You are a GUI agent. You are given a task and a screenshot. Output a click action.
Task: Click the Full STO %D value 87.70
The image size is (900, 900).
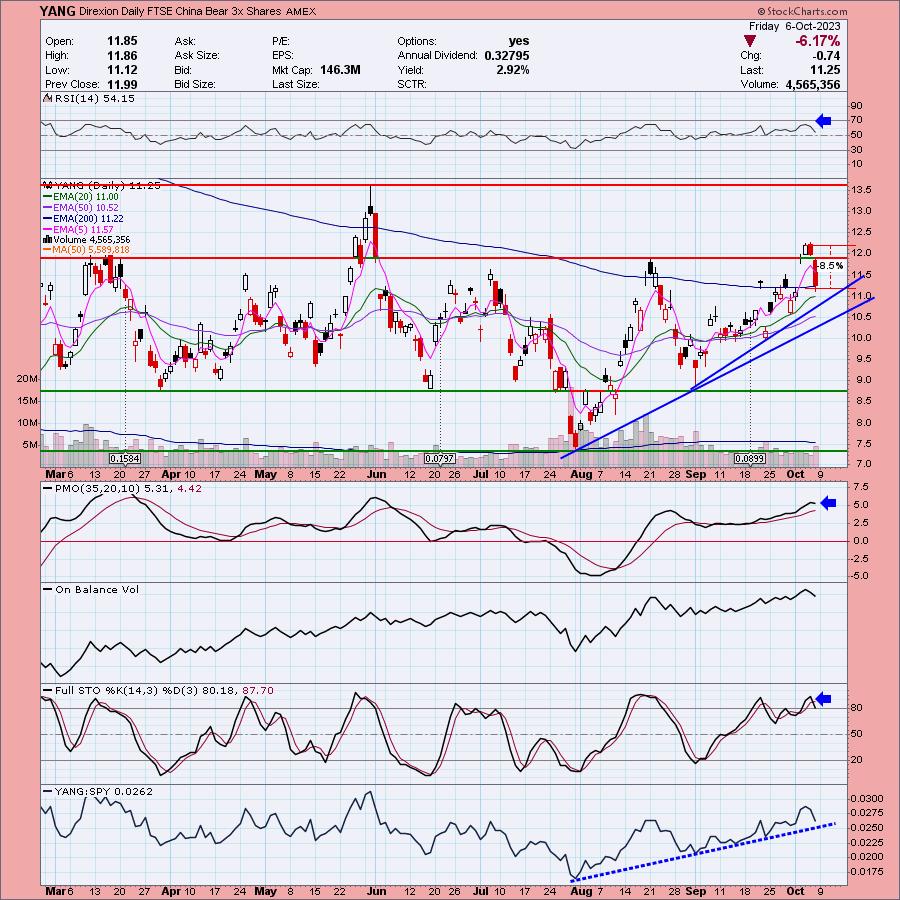(x=258, y=690)
